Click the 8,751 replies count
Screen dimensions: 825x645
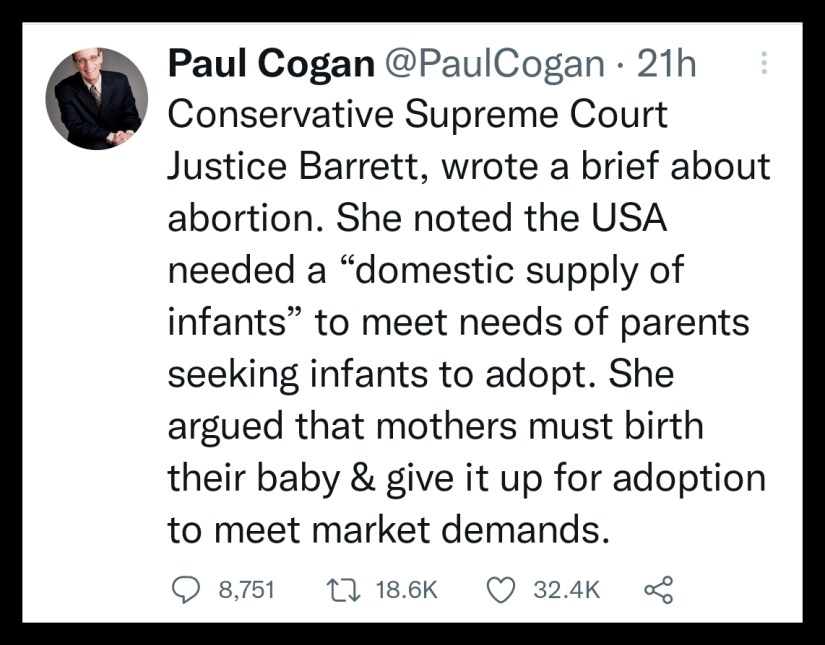click(x=247, y=590)
